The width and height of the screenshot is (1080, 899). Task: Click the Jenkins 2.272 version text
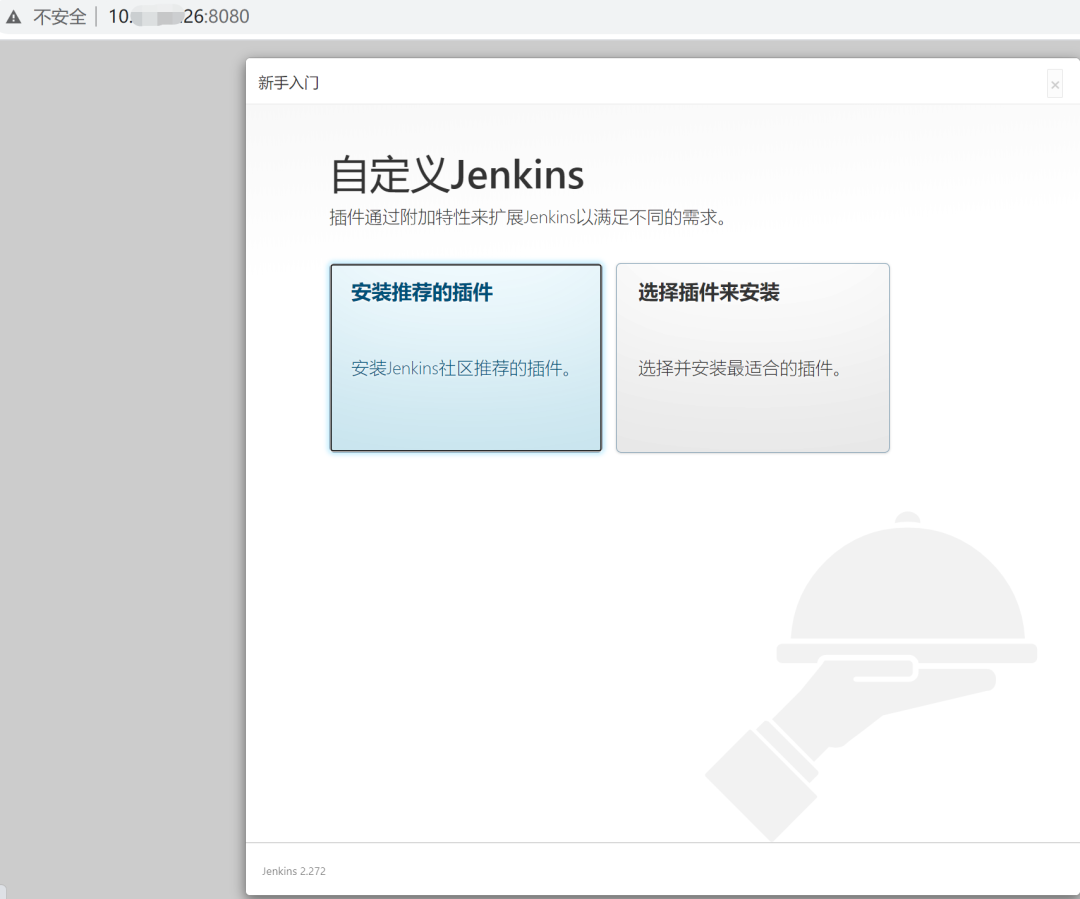tap(294, 871)
